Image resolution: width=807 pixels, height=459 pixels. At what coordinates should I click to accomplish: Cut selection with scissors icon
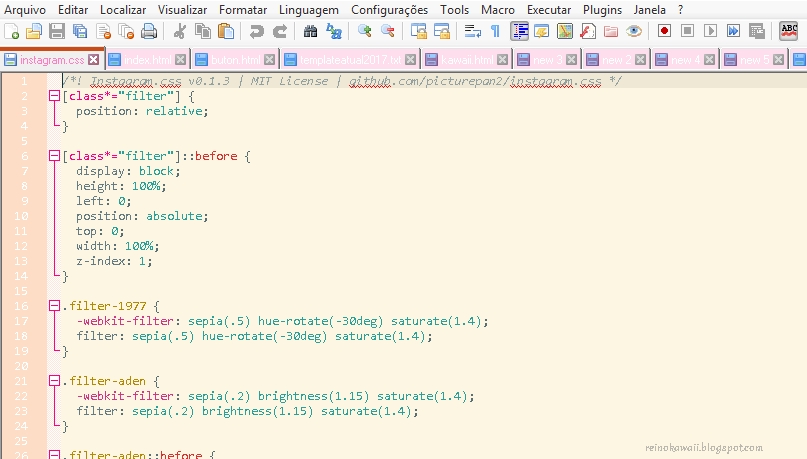[x=180, y=31]
